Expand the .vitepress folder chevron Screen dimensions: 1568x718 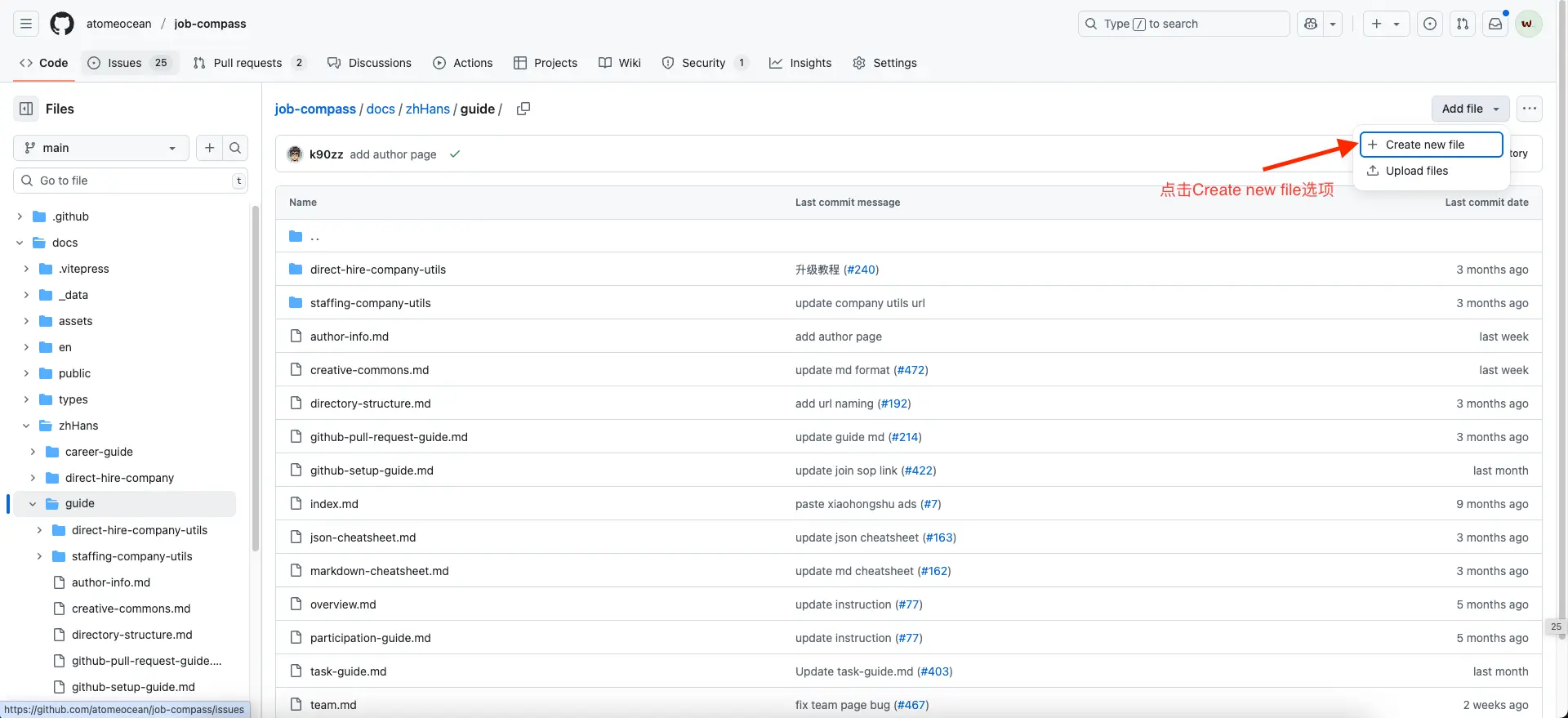pyautogui.click(x=26, y=269)
